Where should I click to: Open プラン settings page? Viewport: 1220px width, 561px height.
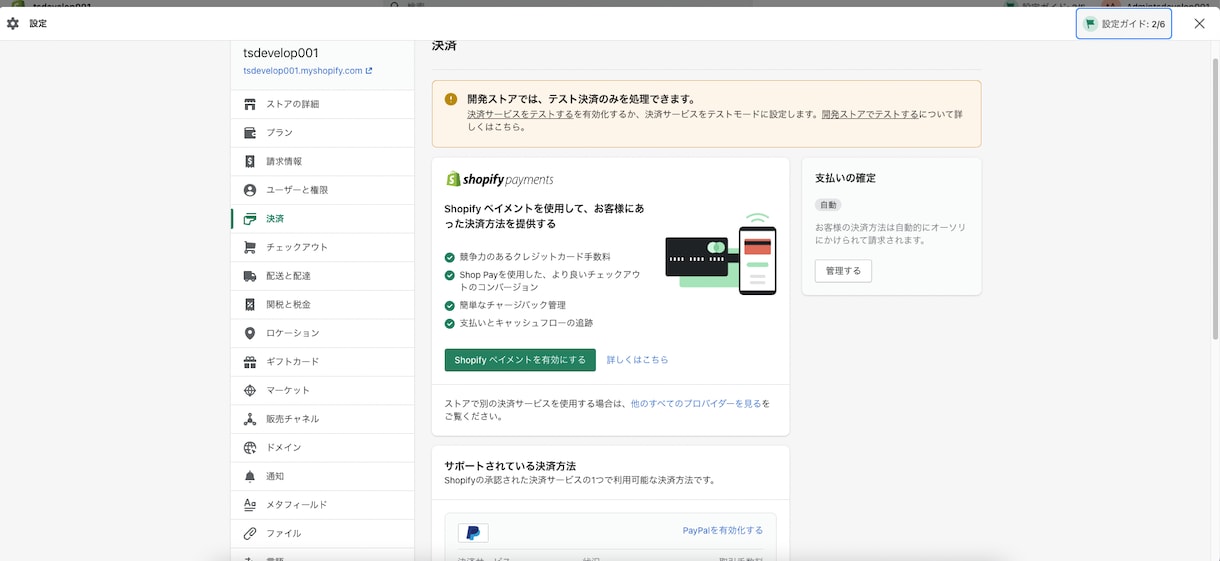click(x=322, y=133)
